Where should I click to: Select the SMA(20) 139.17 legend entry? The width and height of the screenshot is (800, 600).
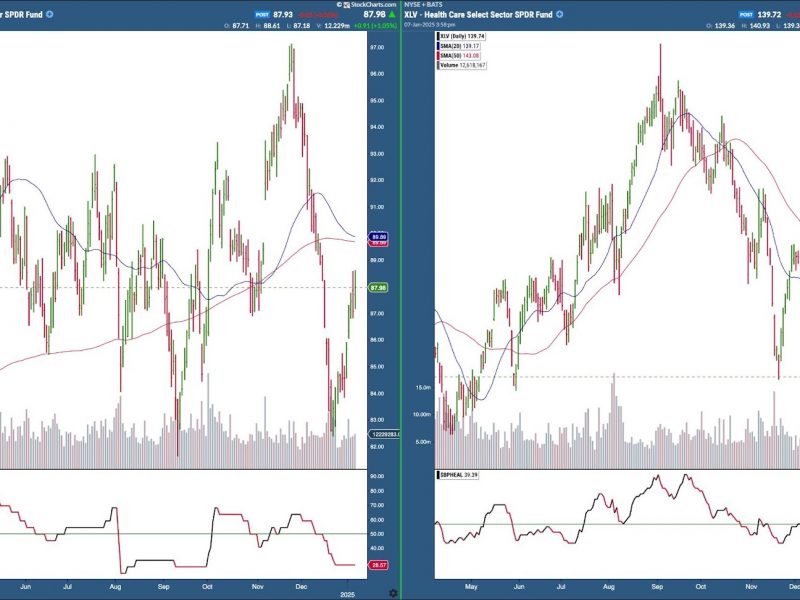click(x=459, y=46)
